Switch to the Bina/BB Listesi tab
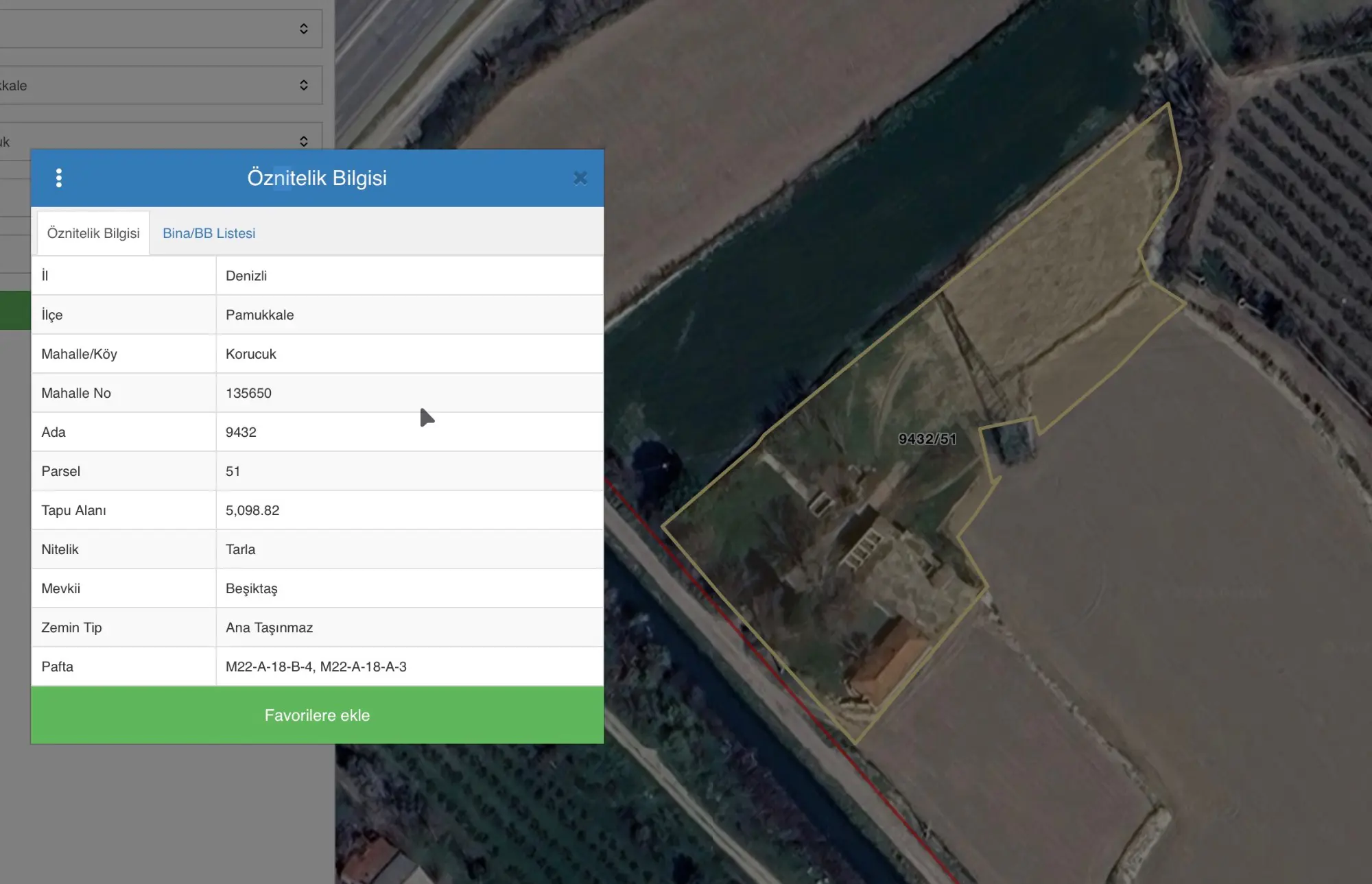 click(209, 233)
